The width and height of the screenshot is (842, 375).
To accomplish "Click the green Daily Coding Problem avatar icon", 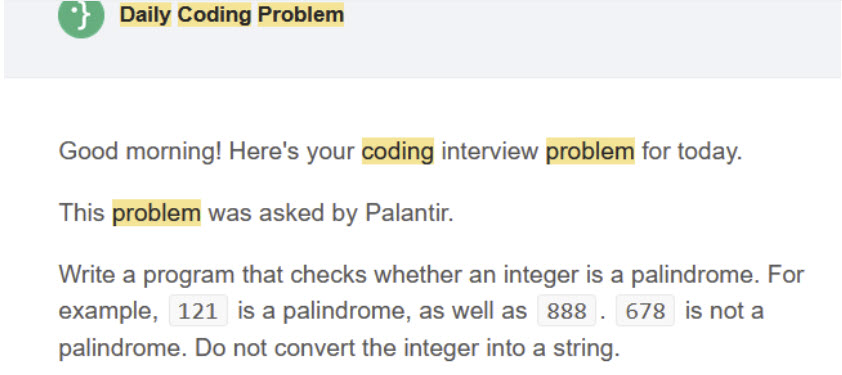I will click(81, 17).
